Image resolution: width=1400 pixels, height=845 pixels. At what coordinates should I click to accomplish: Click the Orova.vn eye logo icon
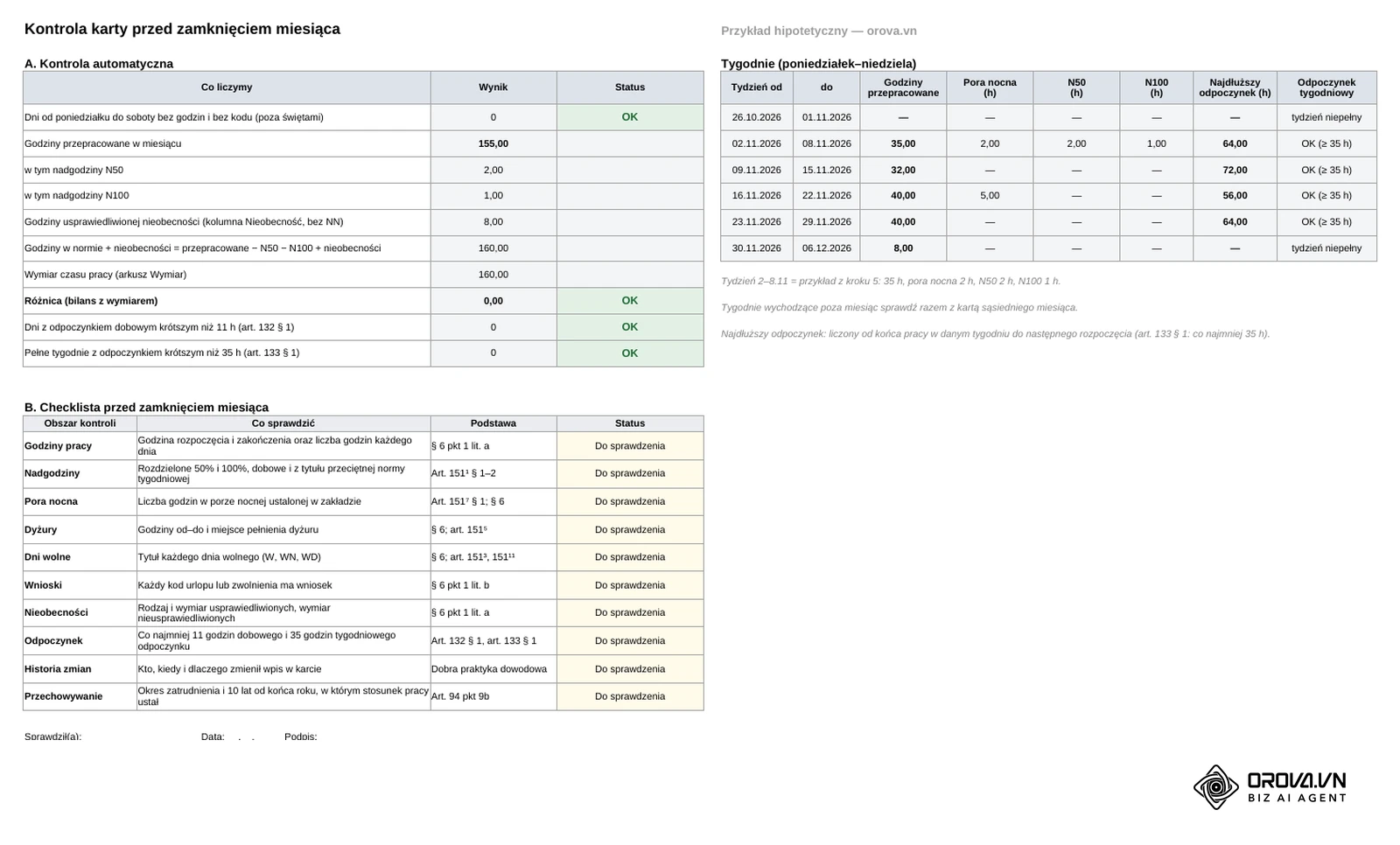click(1216, 787)
